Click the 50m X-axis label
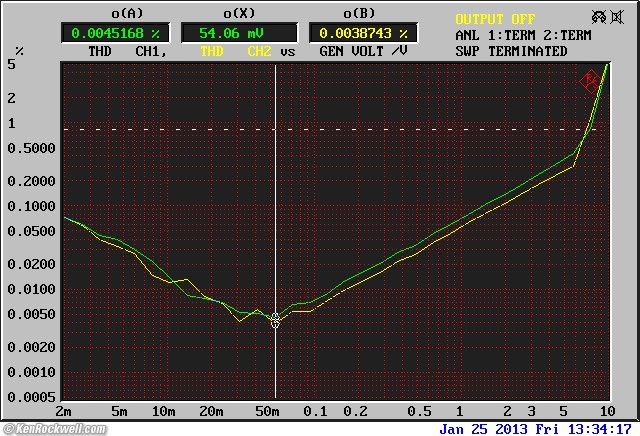Image resolution: width=640 pixels, height=436 pixels. pos(267,411)
